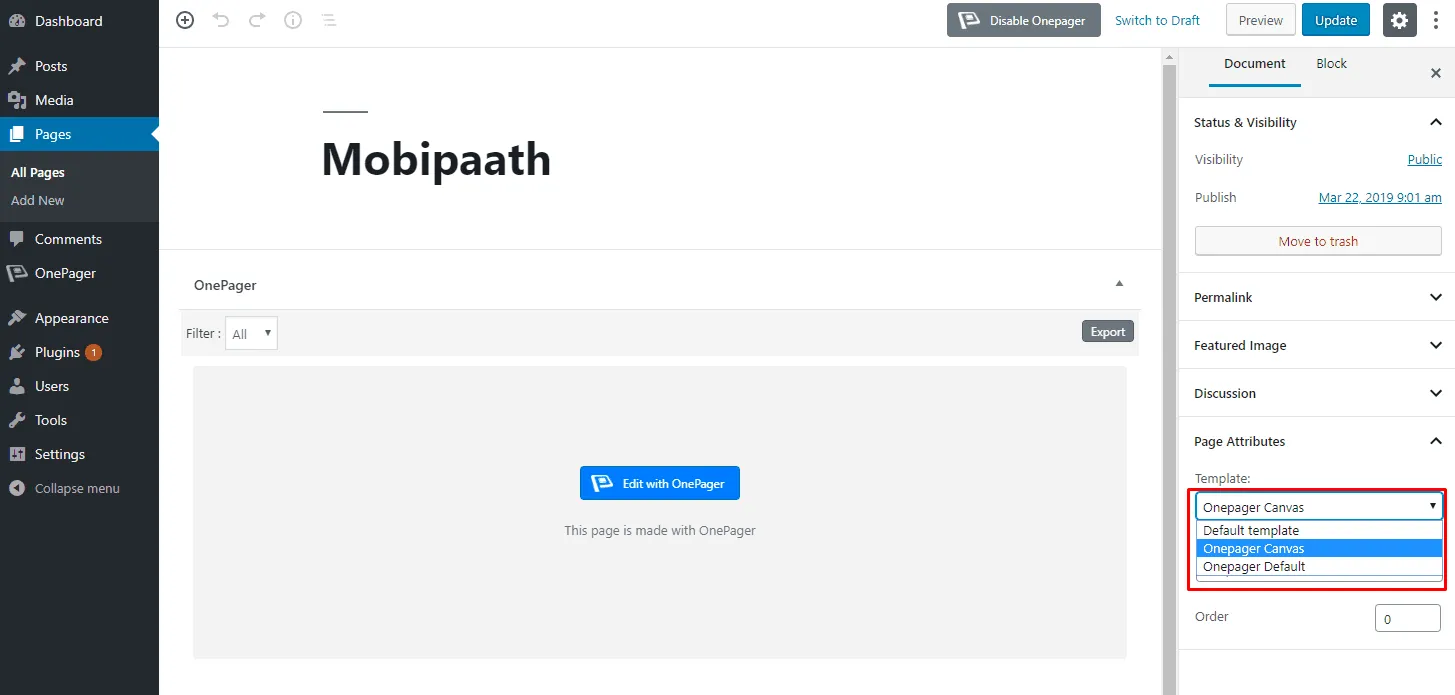Viewport: 1455px width, 695px height.
Task: Choose Default template option
Action: click(x=1319, y=531)
